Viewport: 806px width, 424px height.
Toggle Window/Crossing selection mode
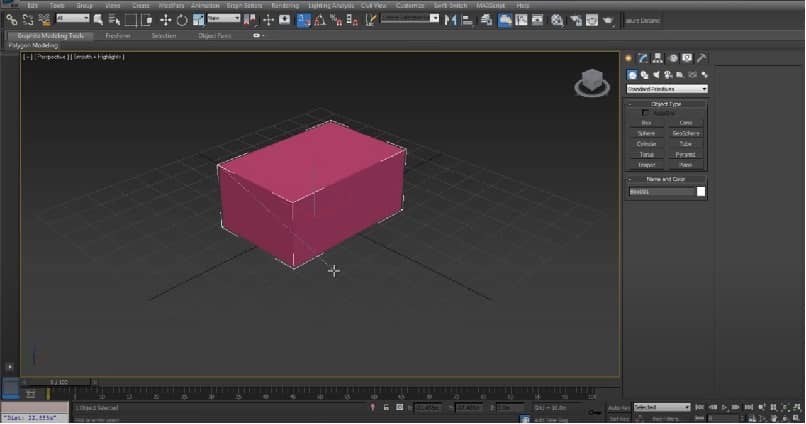coord(147,20)
